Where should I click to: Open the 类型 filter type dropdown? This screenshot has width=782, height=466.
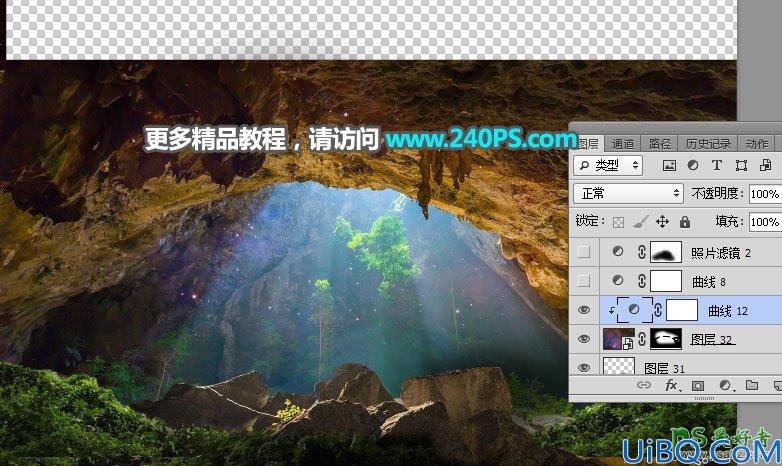(x=607, y=165)
